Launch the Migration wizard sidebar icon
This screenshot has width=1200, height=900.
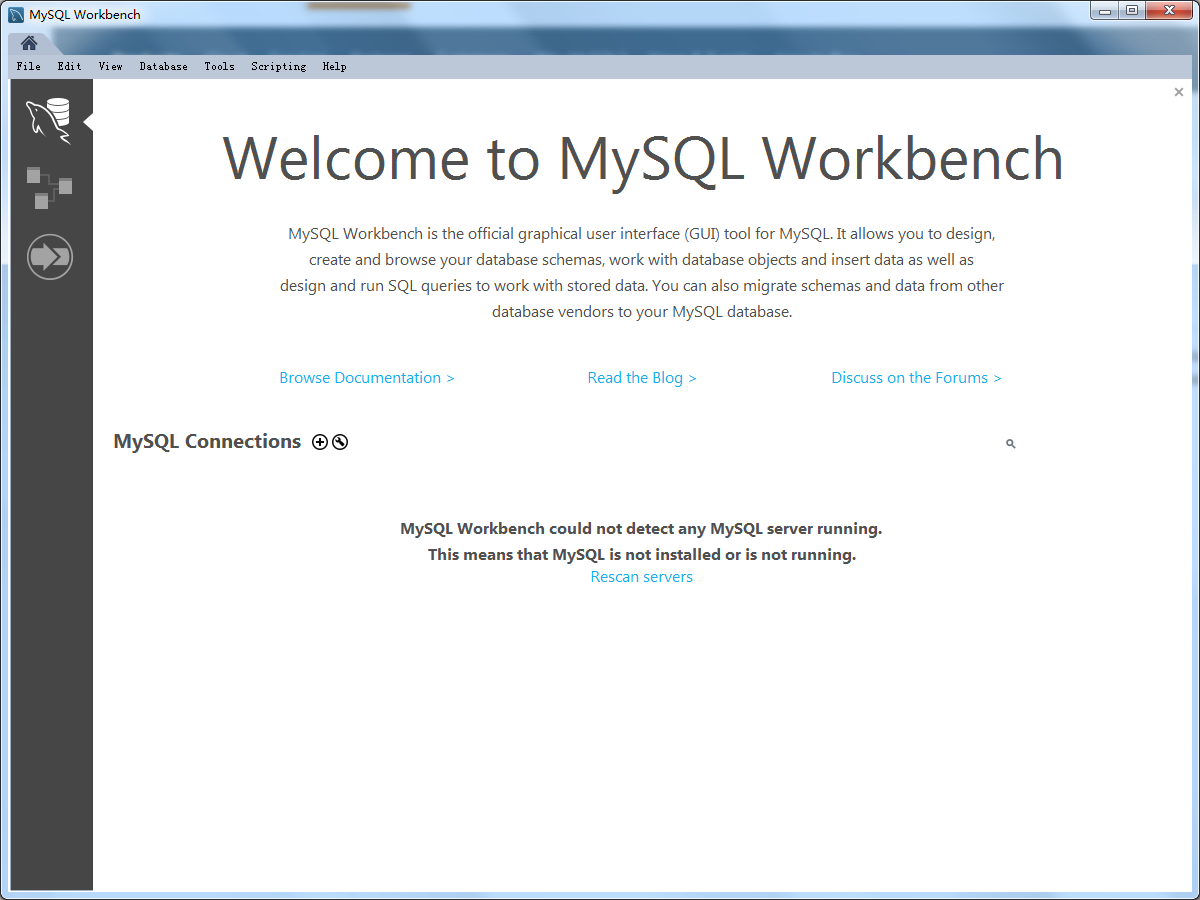click(50, 257)
